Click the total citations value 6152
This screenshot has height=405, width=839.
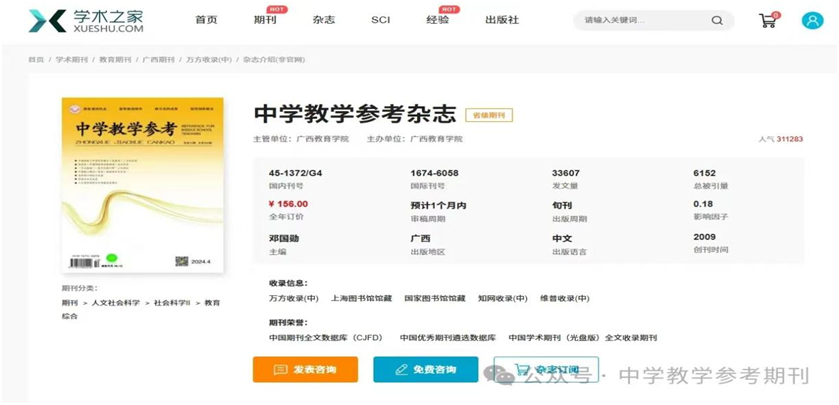click(704, 173)
